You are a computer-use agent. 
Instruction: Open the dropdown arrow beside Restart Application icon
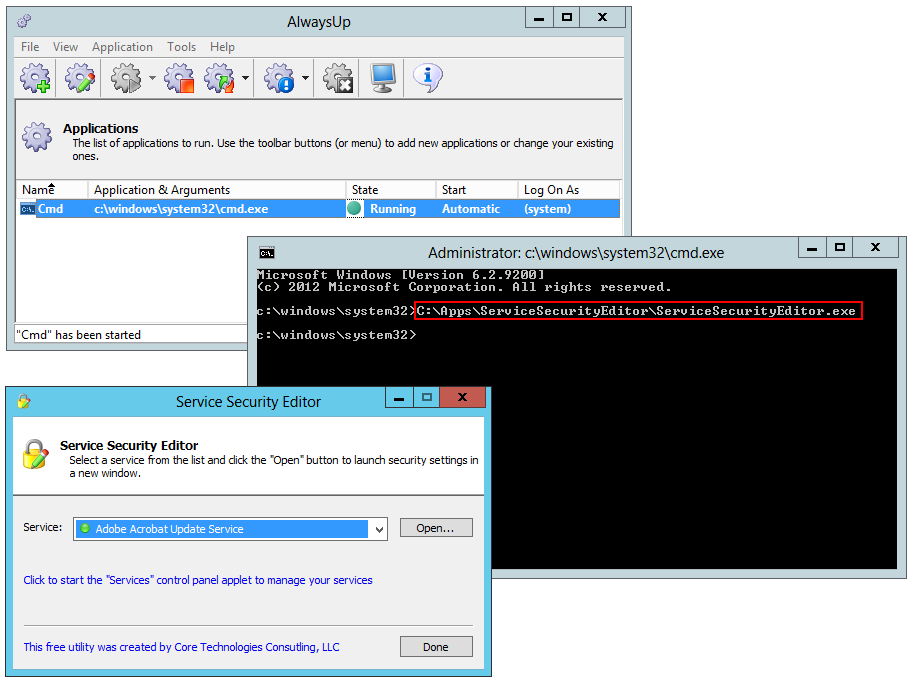[x=245, y=77]
